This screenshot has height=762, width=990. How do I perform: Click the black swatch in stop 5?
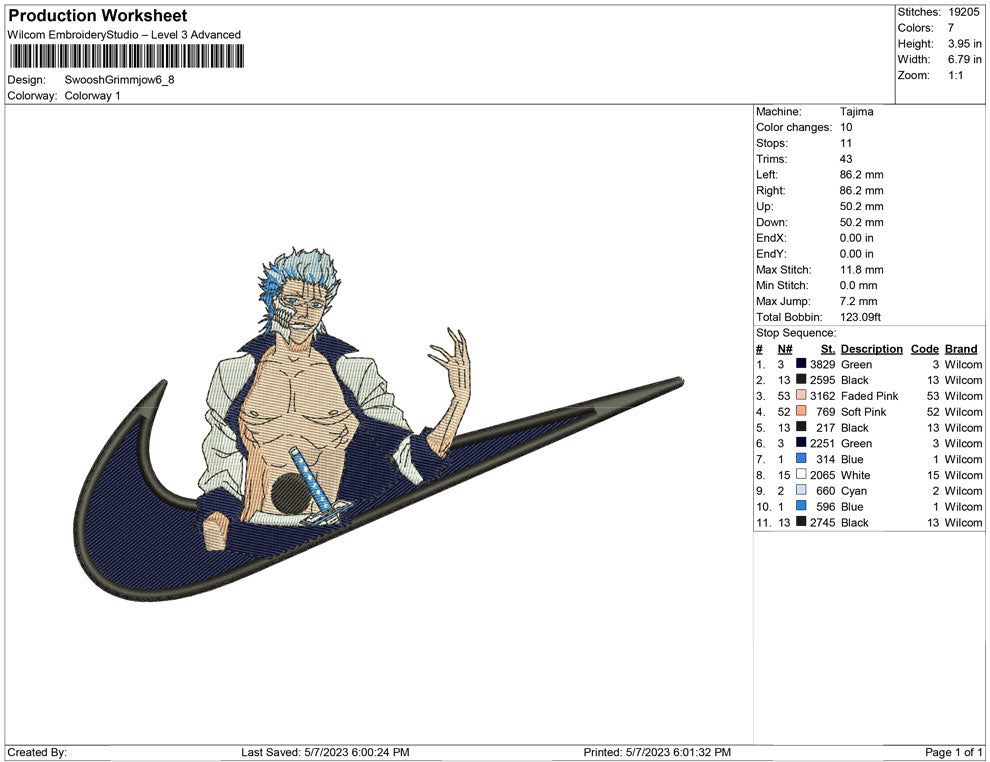(801, 427)
